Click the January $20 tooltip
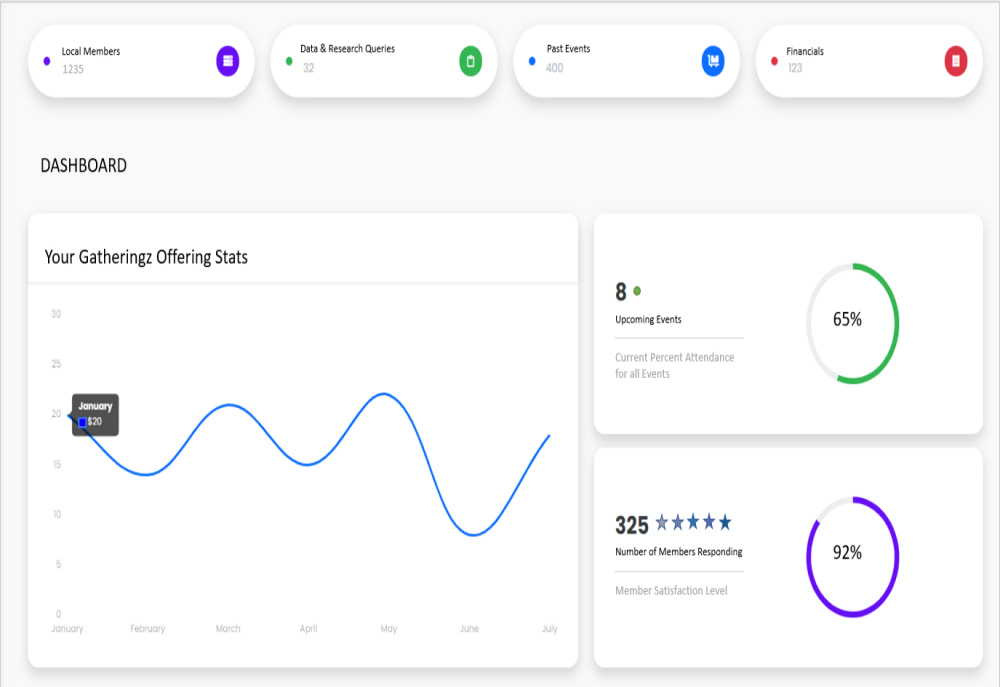Image resolution: width=1000 pixels, height=687 pixels. pos(95,414)
